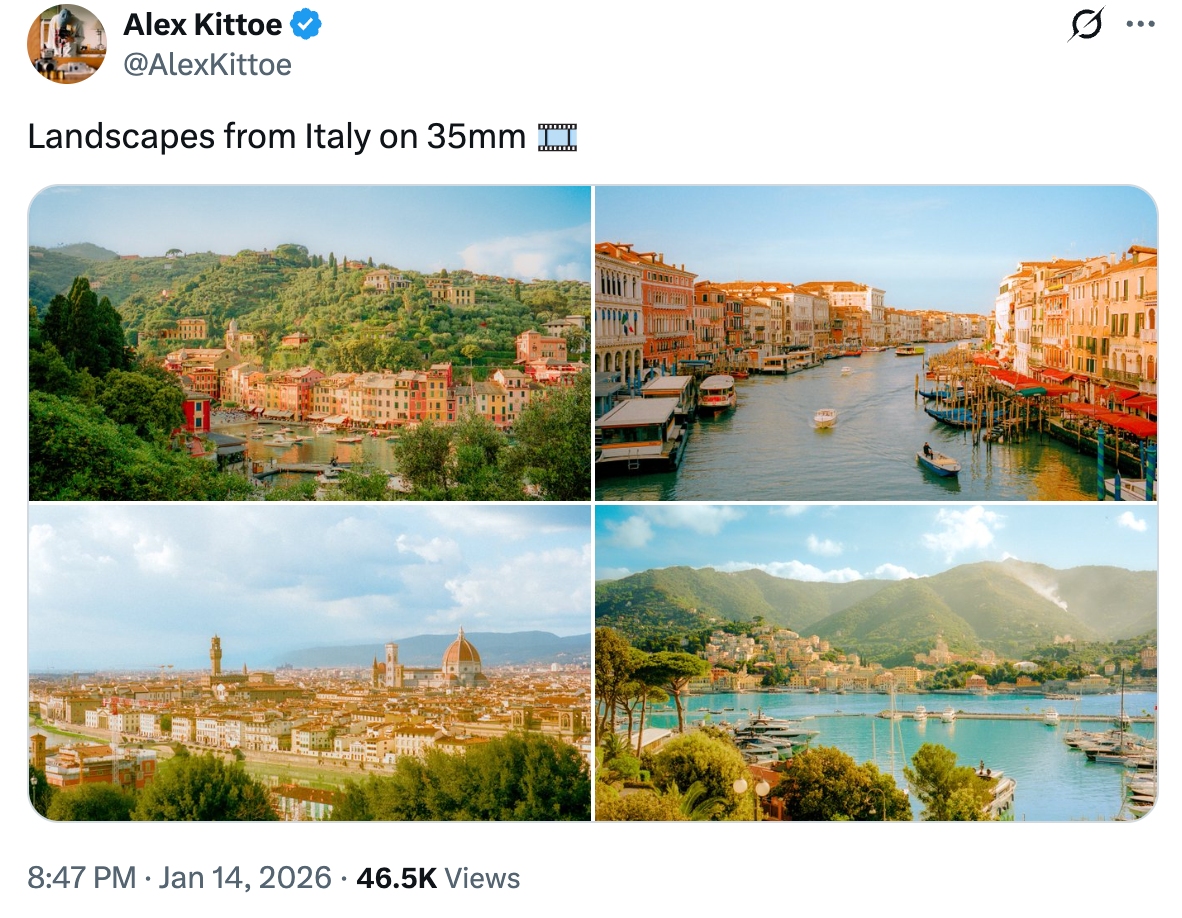Open Alex Kittoe's profile avatar
1182x918 pixels.
(66, 44)
